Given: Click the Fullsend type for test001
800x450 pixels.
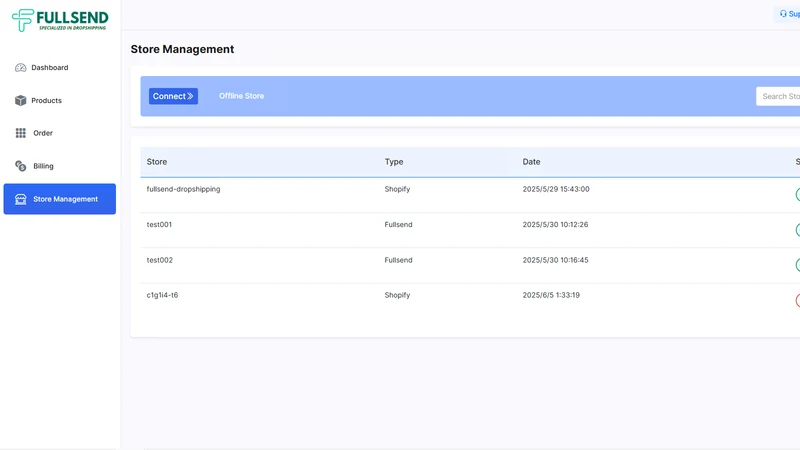Looking at the screenshot, I should (398, 224).
